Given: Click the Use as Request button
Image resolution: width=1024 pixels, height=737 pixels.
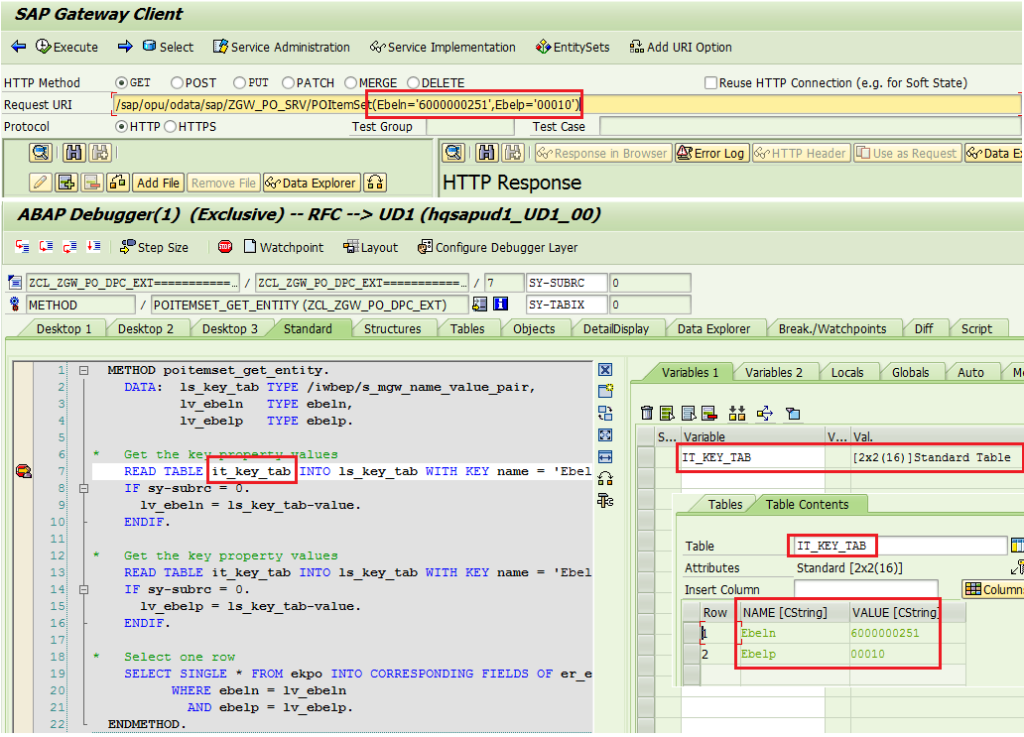Looking at the screenshot, I should (906, 153).
